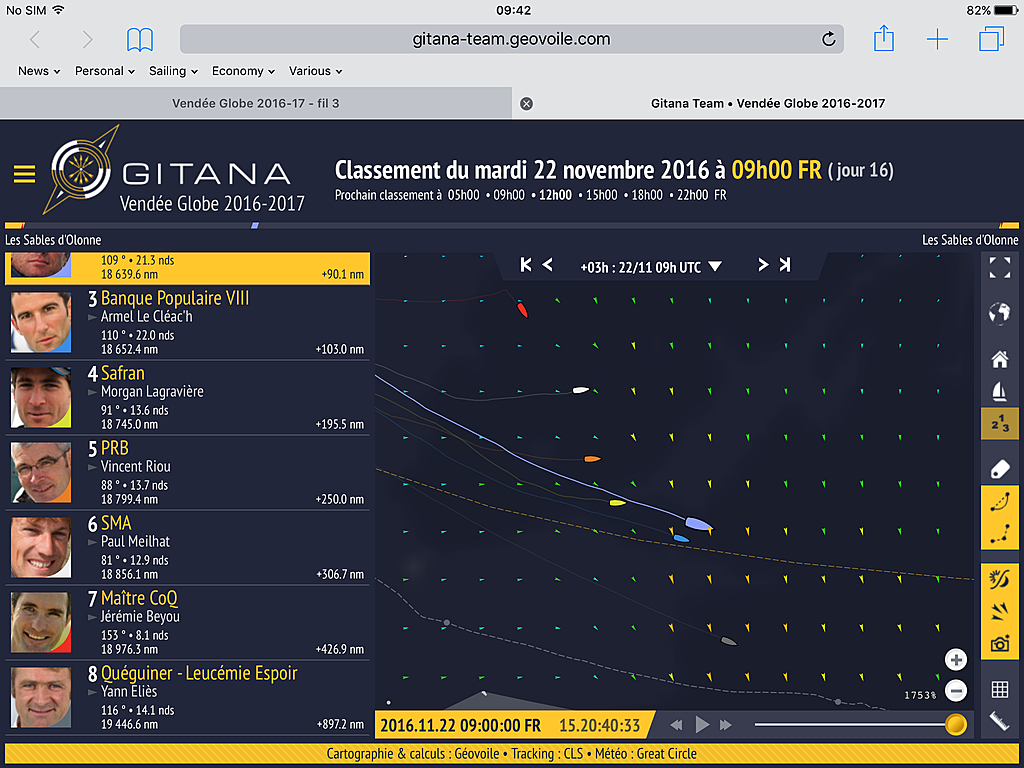
Task: Jump to first timestamp
Action: coord(526,264)
